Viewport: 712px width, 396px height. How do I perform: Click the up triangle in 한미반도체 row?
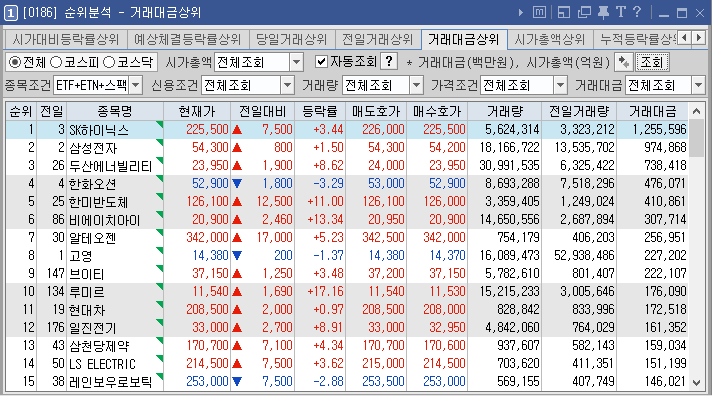click(237, 202)
